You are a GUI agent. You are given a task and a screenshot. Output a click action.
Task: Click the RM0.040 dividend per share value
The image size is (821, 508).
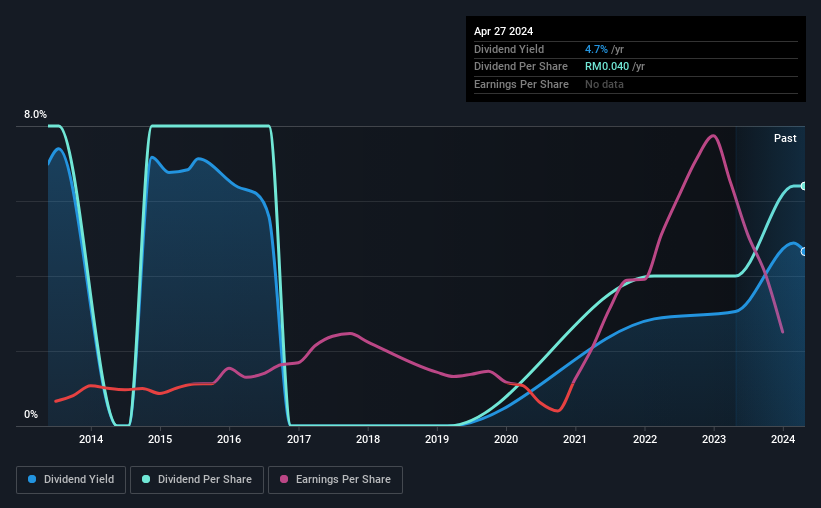(607, 67)
